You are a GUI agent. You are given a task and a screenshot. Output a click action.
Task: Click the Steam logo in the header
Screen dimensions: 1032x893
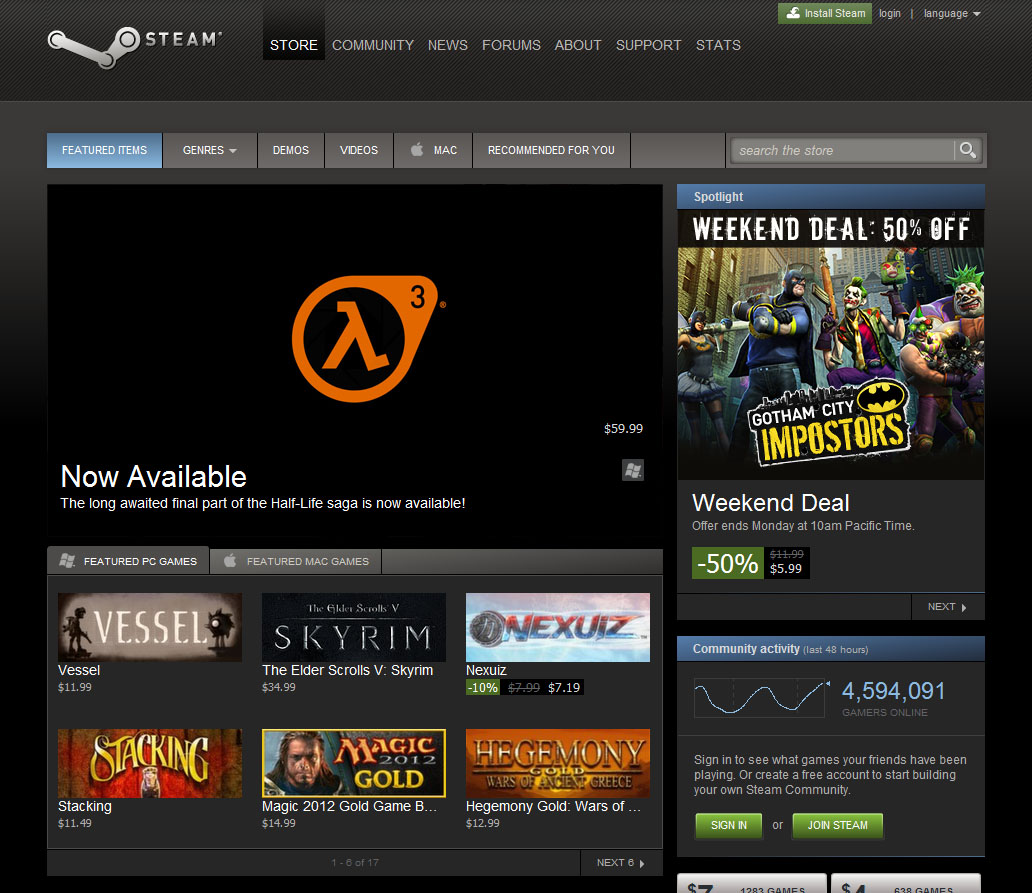pos(135,47)
